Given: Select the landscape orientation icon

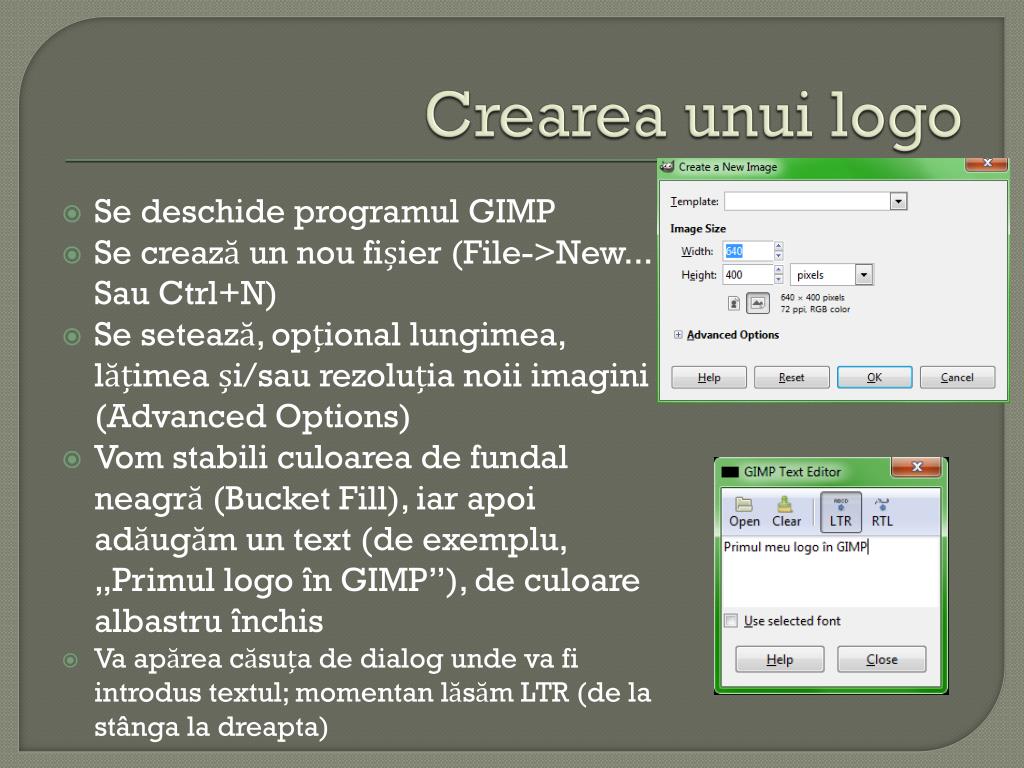Looking at the screenshot, I should 758,303.
